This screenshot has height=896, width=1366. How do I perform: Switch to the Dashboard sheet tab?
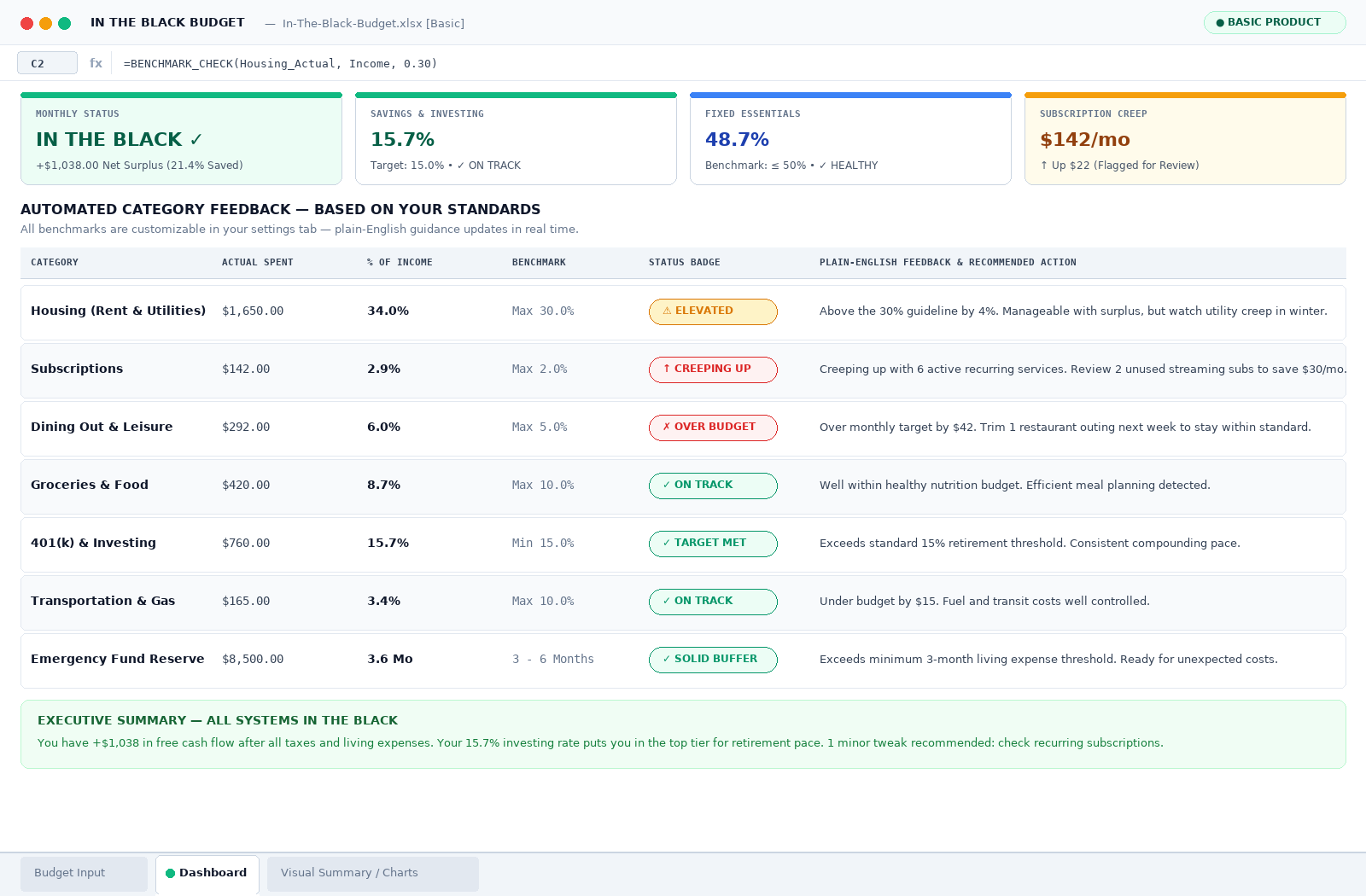pos(207,873)
